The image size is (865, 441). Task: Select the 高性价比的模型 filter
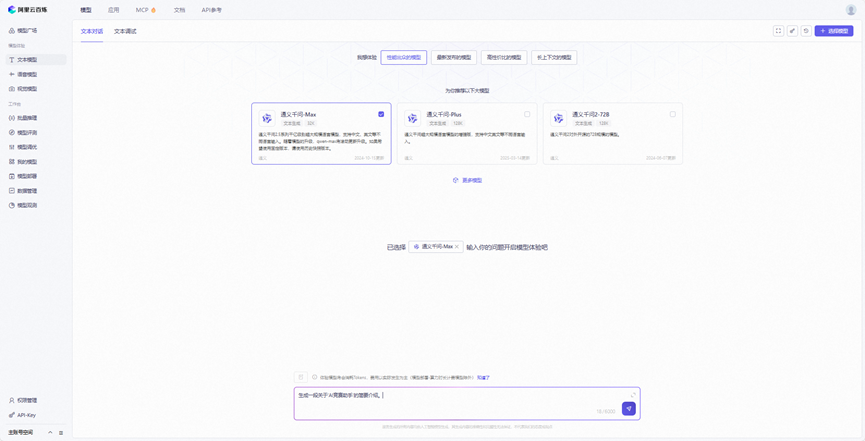click(504, 57)
